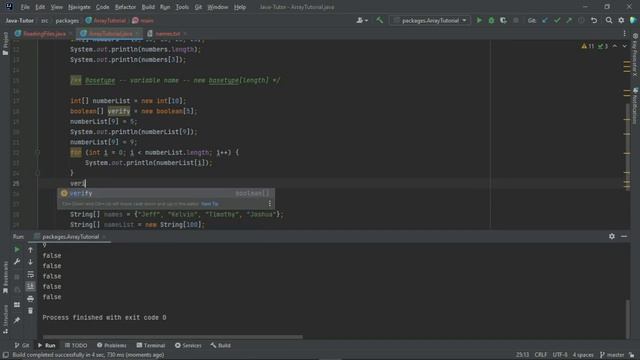The image size is (640, 360).
Task: Open the Terminal tool window
Action: click(151, 345)
